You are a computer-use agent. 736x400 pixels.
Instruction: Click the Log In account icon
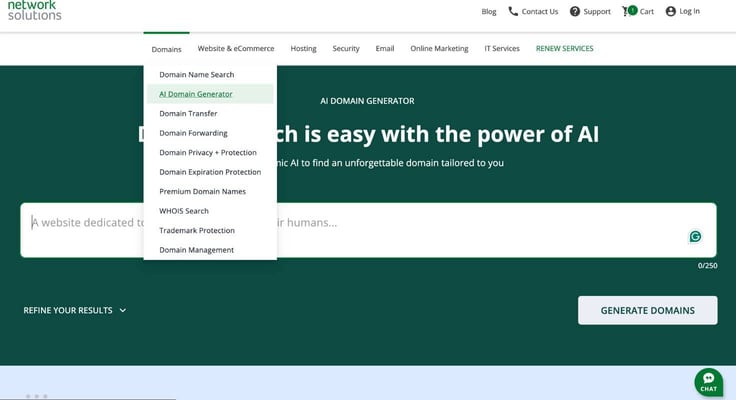pyautogui.click(x=671, y=11)
